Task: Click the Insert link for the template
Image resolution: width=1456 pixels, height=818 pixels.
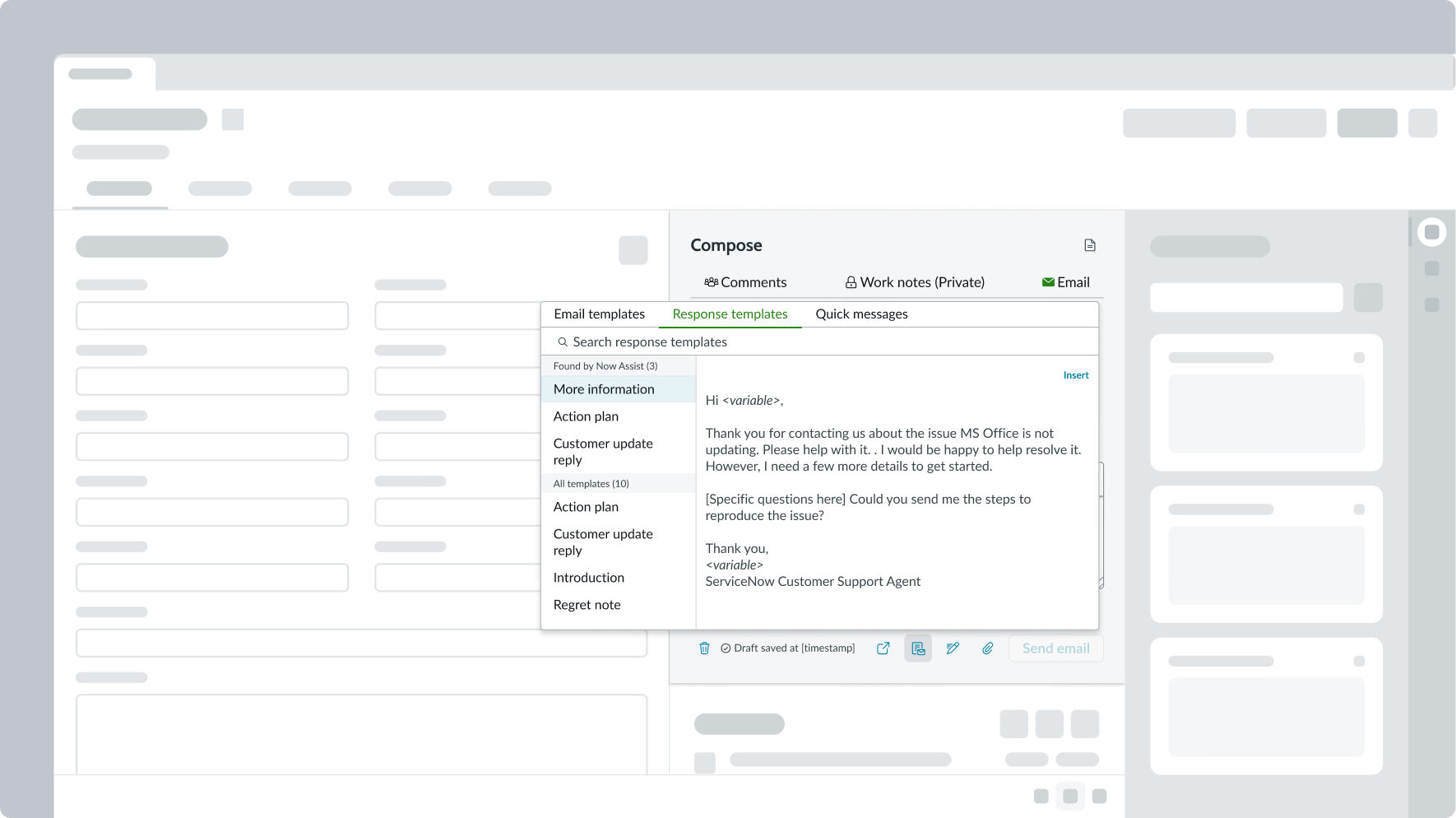Action: tap(1076, 374)
